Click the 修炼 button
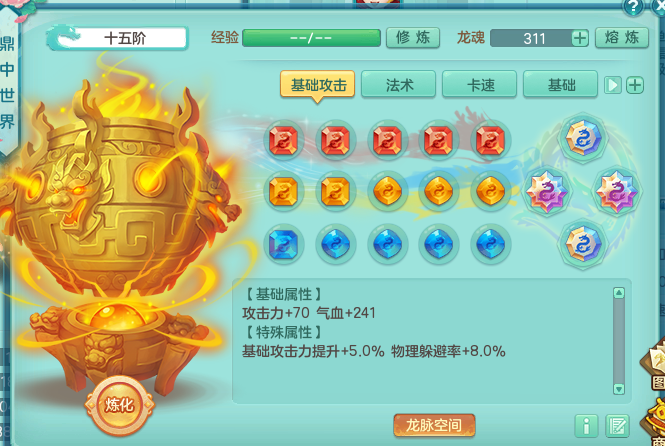 [x=413, y=38]
